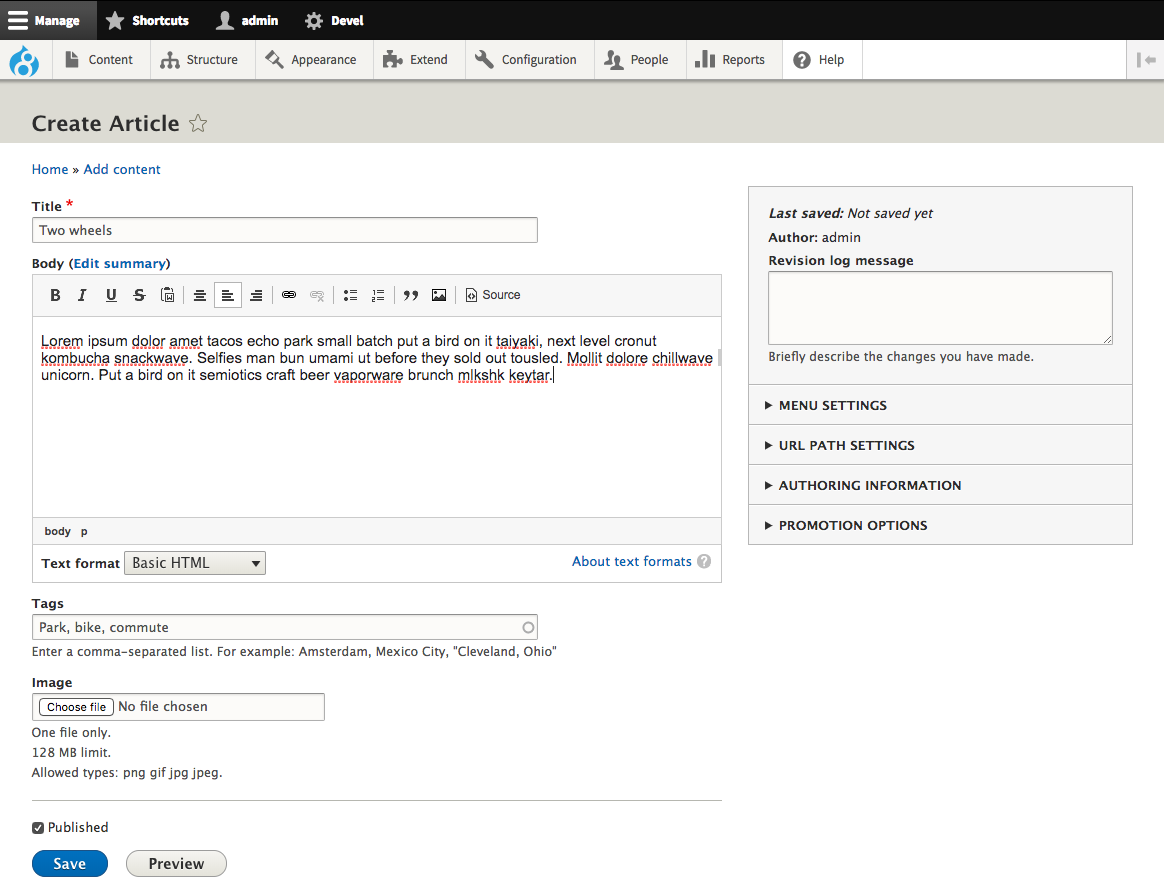
Task: Select the p element in editor path bar
Action: (84, 532)
